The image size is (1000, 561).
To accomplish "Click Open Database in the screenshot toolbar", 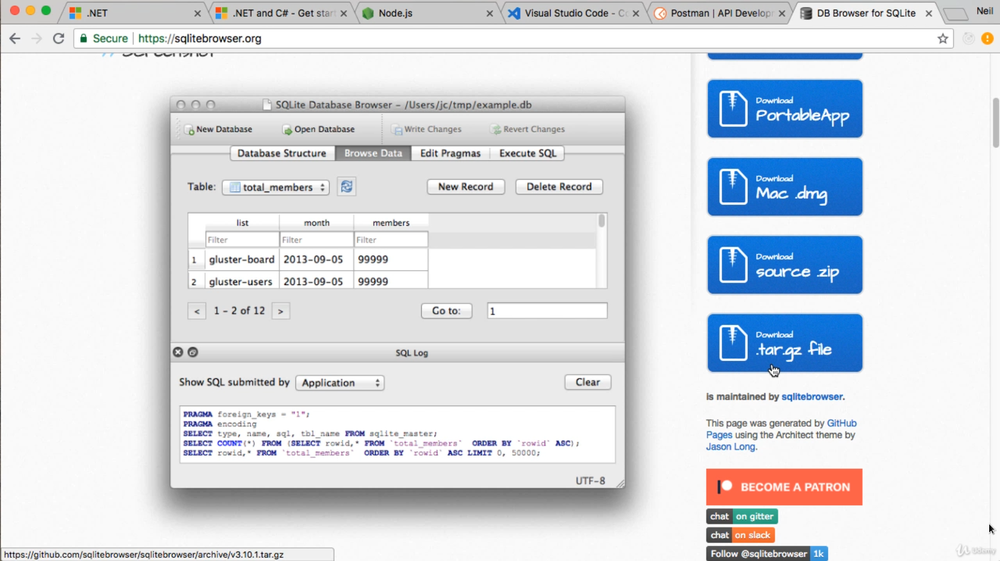I will point(318,129).
